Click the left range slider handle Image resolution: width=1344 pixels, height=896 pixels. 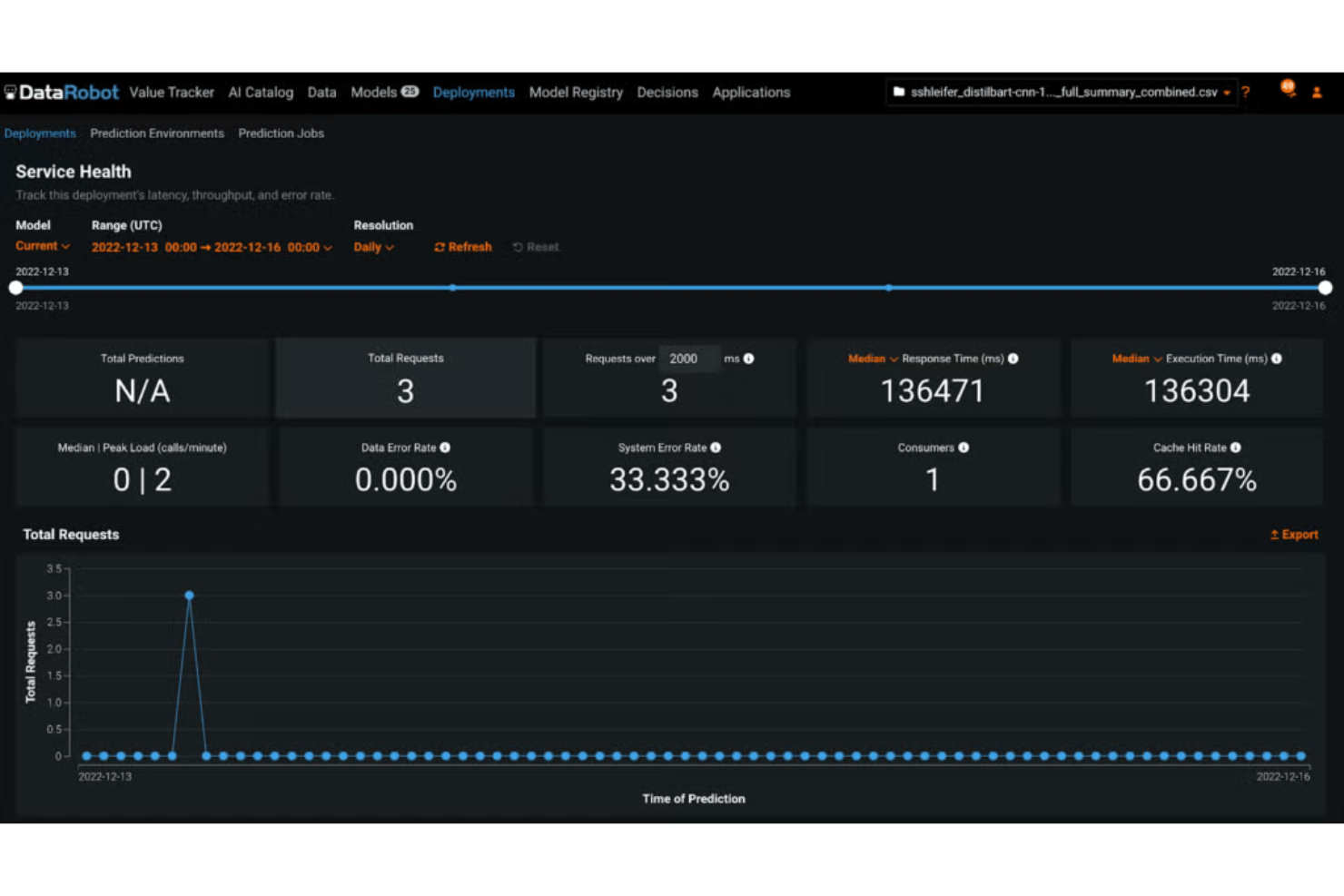pyautogui.click(x=15, y=288)
